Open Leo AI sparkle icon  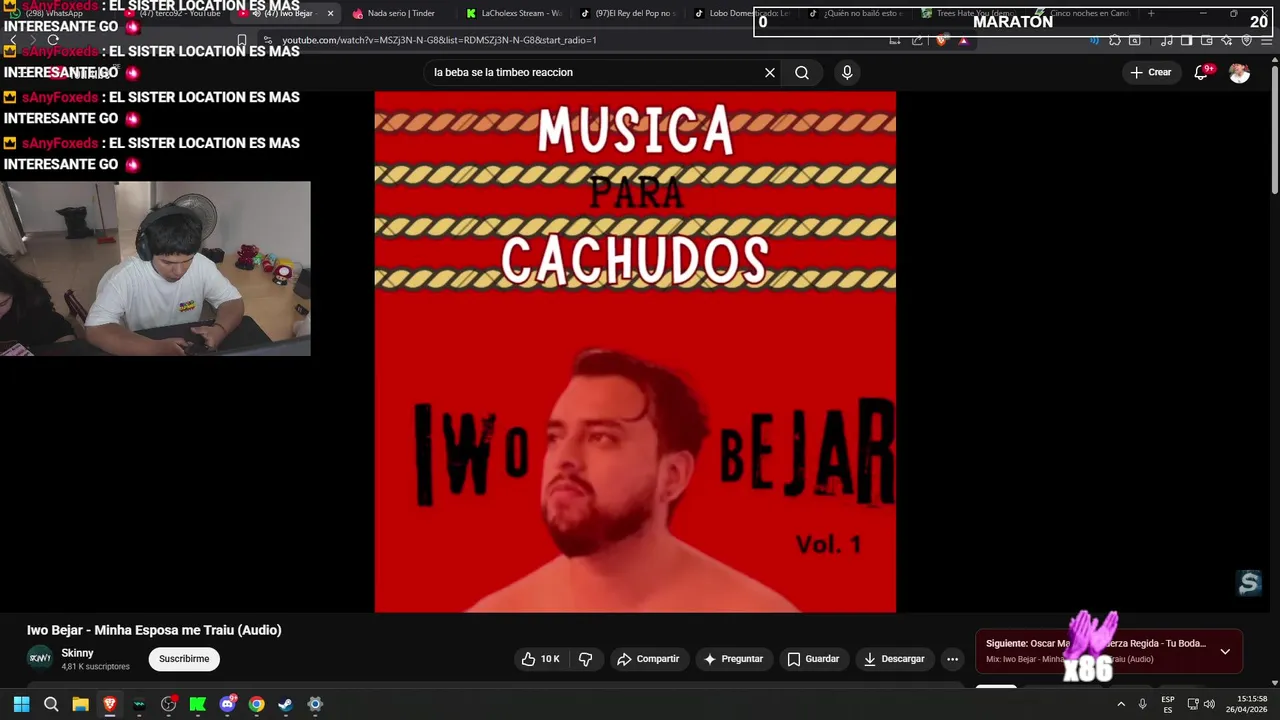pyautogui.click(x=1227, y=40)
